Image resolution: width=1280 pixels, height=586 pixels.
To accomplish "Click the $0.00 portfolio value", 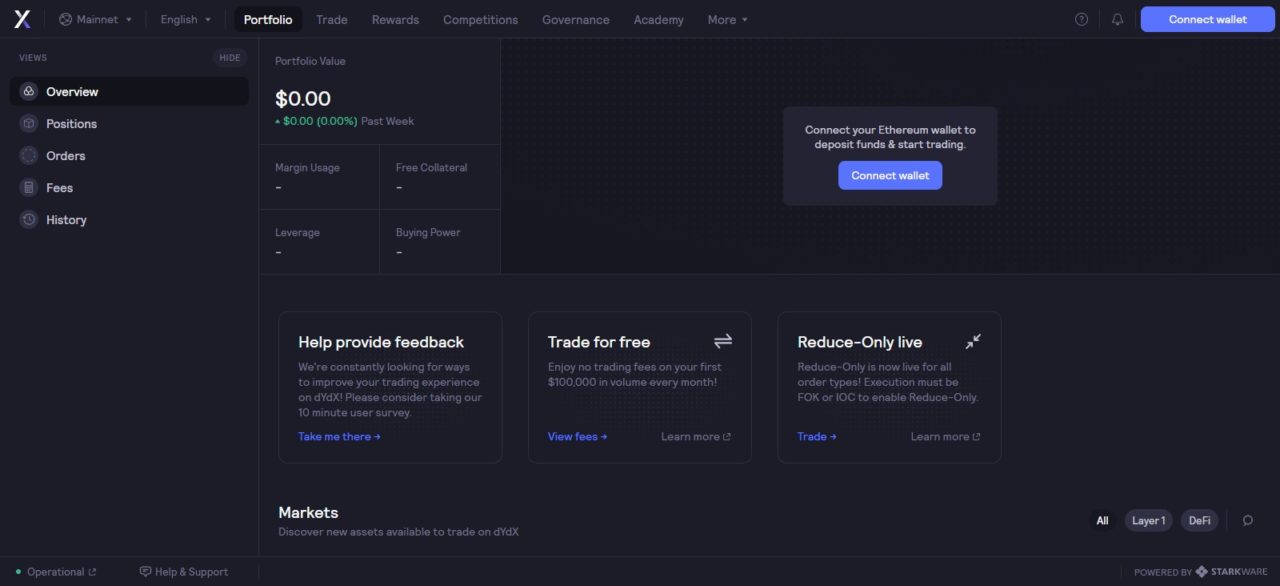I will [x=303, y=98].
